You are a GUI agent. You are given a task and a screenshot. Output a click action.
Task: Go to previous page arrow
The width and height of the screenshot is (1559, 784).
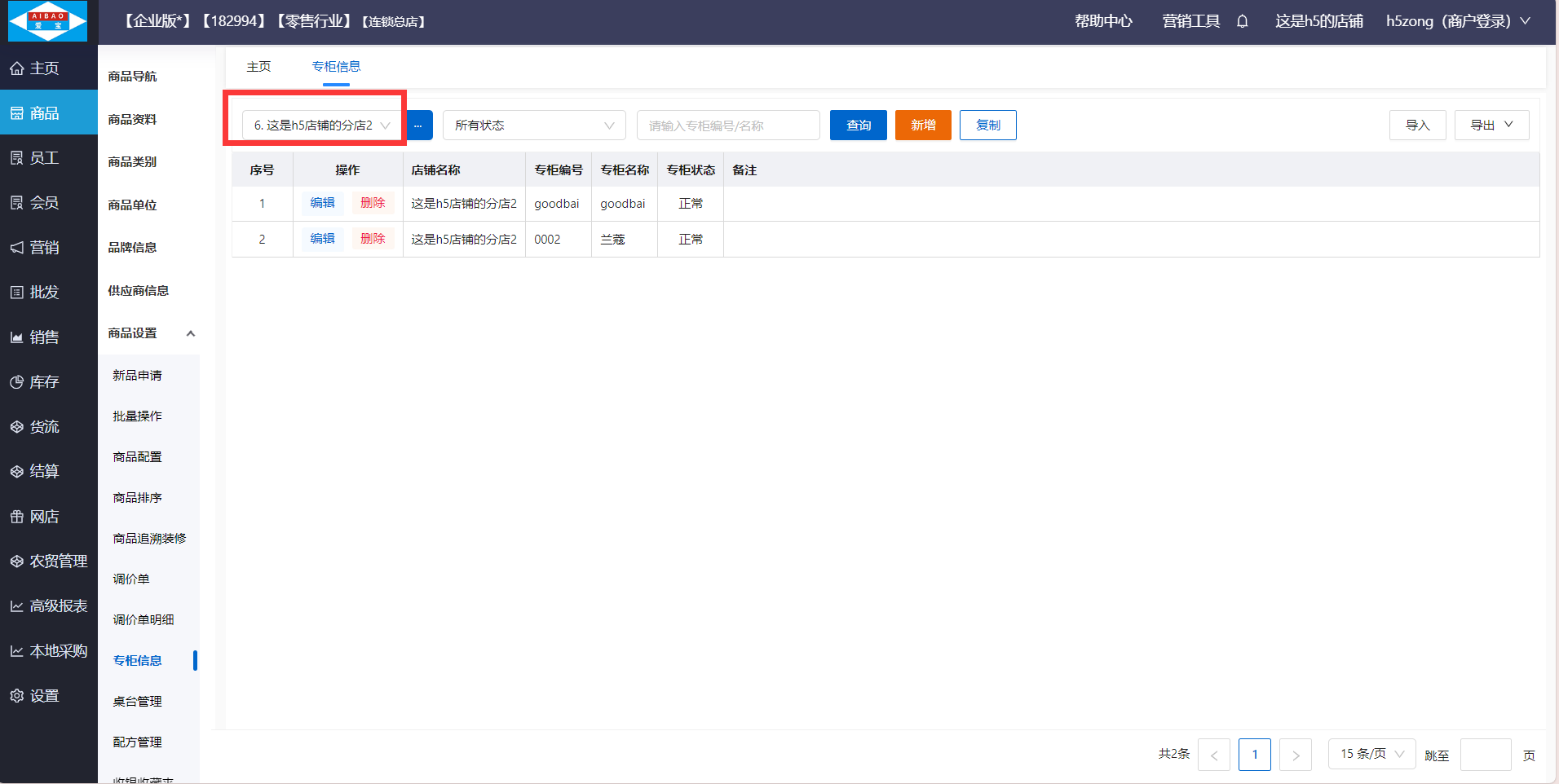(1214, 755)
